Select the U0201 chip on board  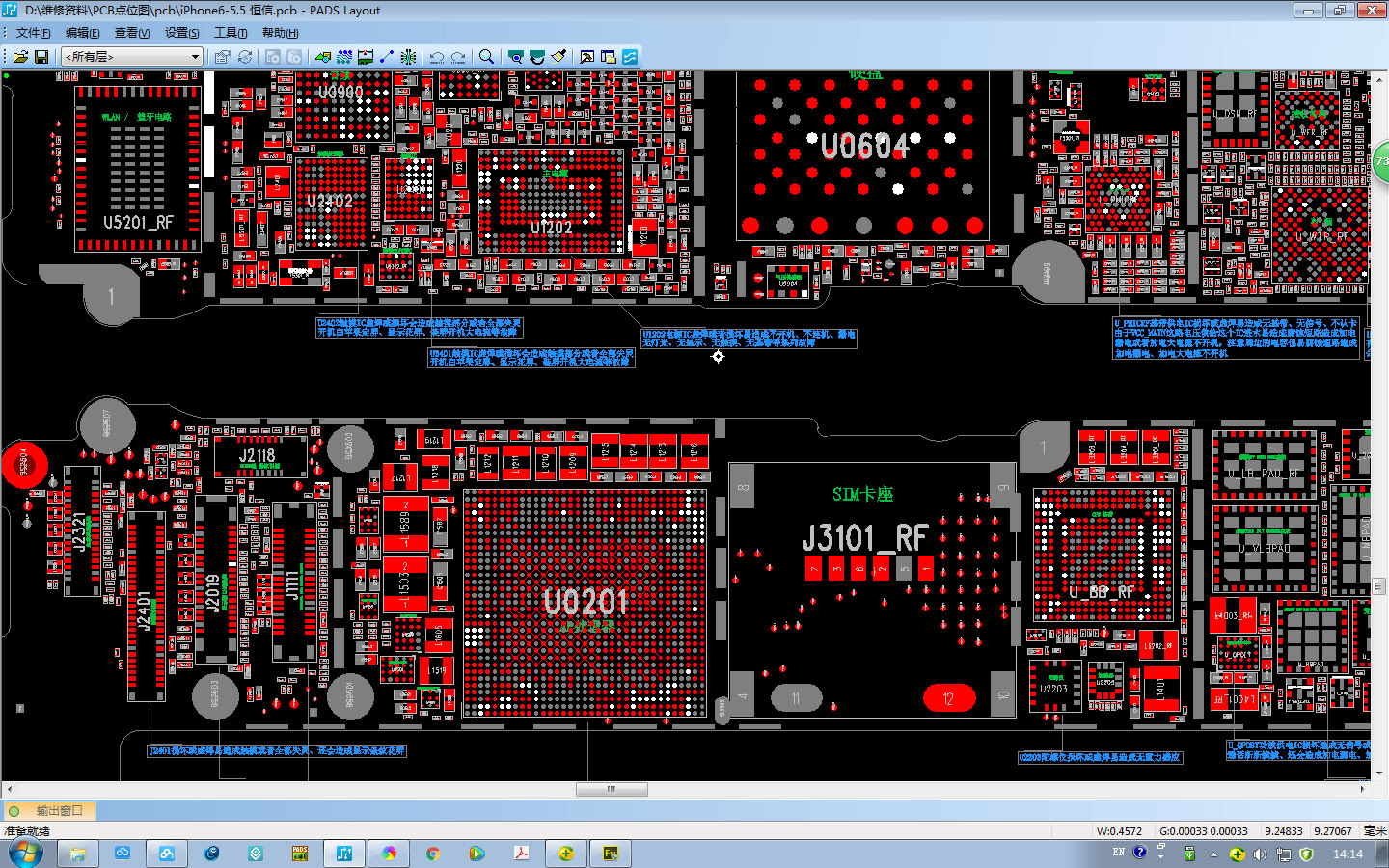click(x=586, y=603)
